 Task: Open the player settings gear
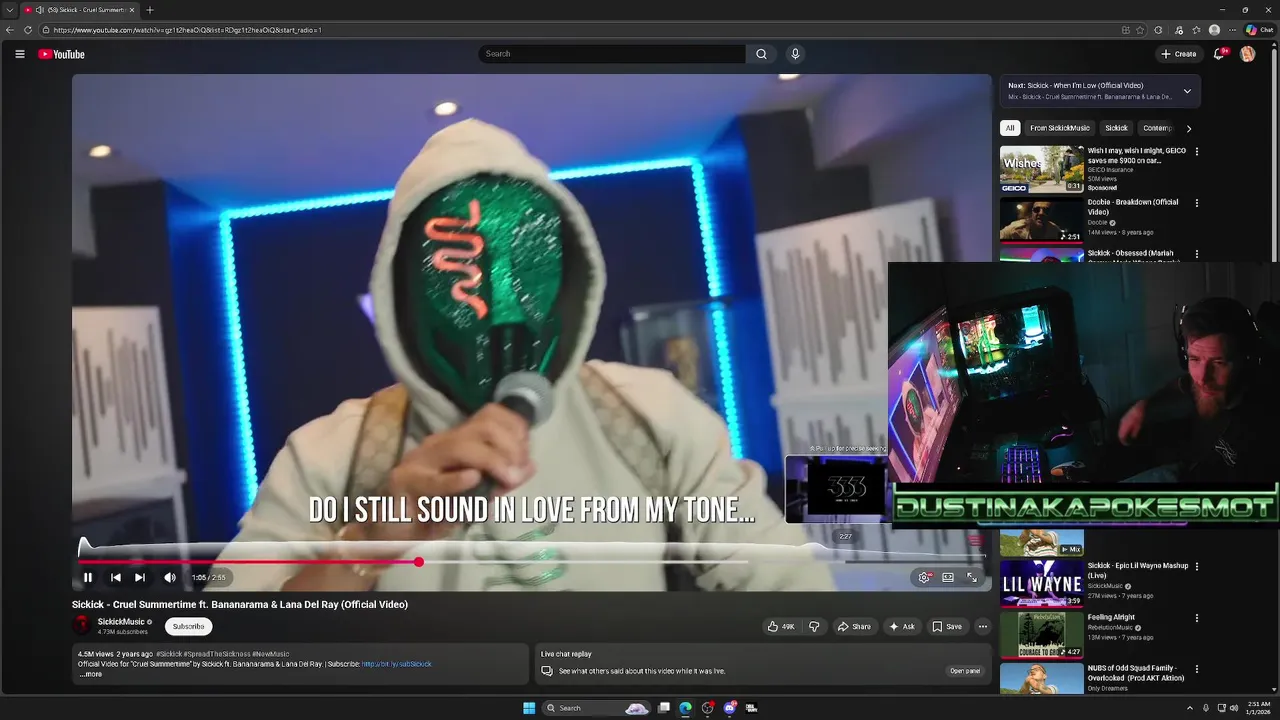coord(924,577)
